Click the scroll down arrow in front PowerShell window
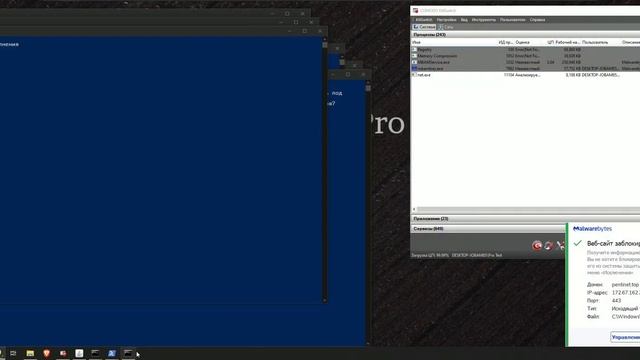The height and width of the screenshot is (360, 640). 325,300
